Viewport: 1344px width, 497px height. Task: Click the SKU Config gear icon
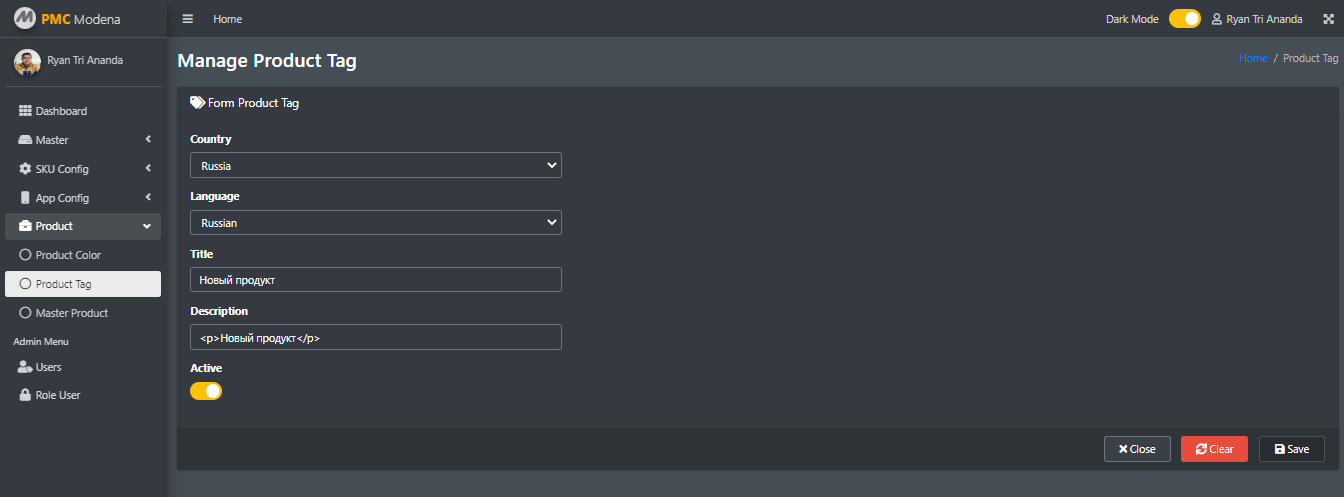coord(26,169)
